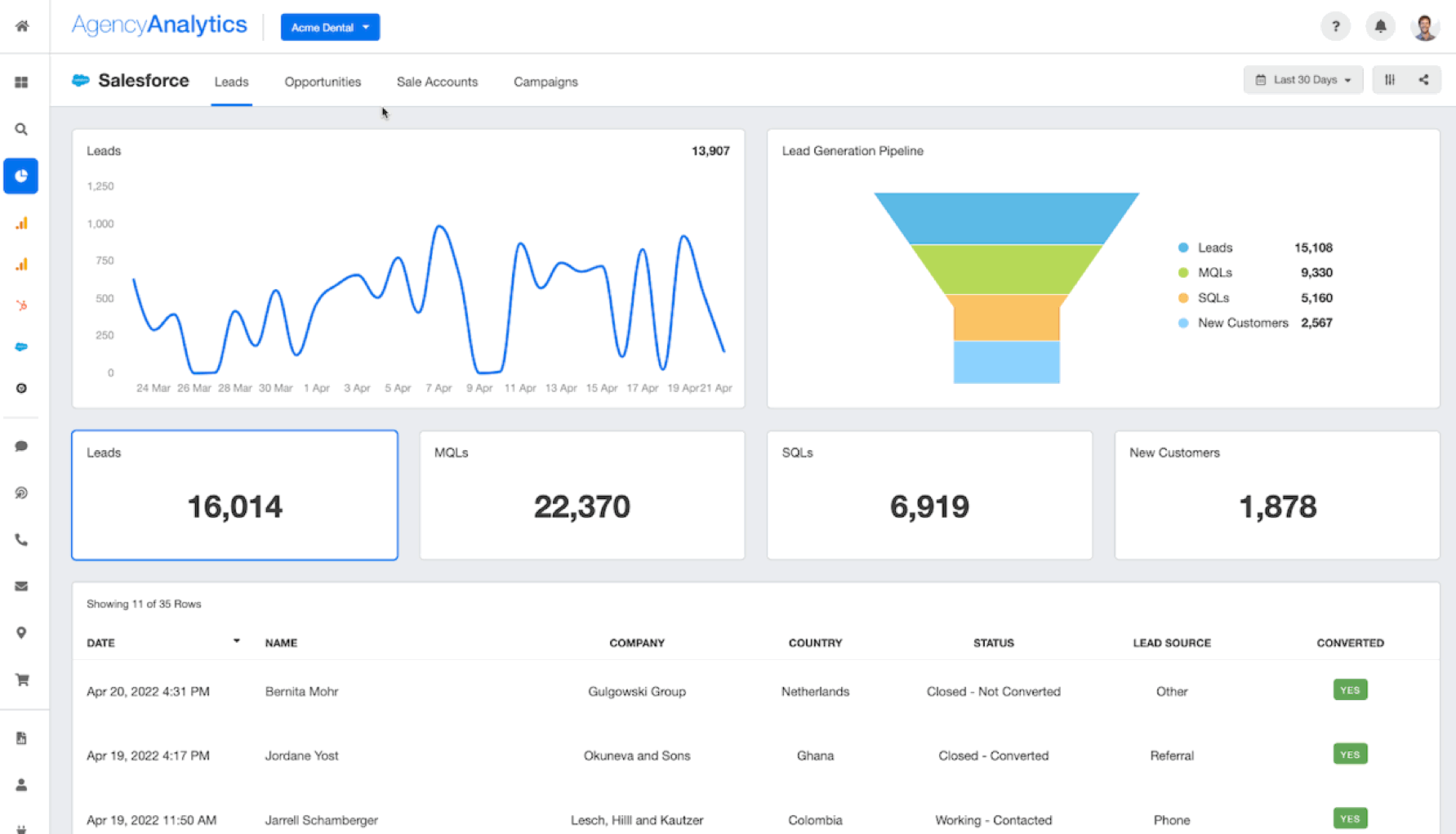Open the HubSpot integration icon in sidebar
This screenshot has height=834, width=1456.
(21, 306)
